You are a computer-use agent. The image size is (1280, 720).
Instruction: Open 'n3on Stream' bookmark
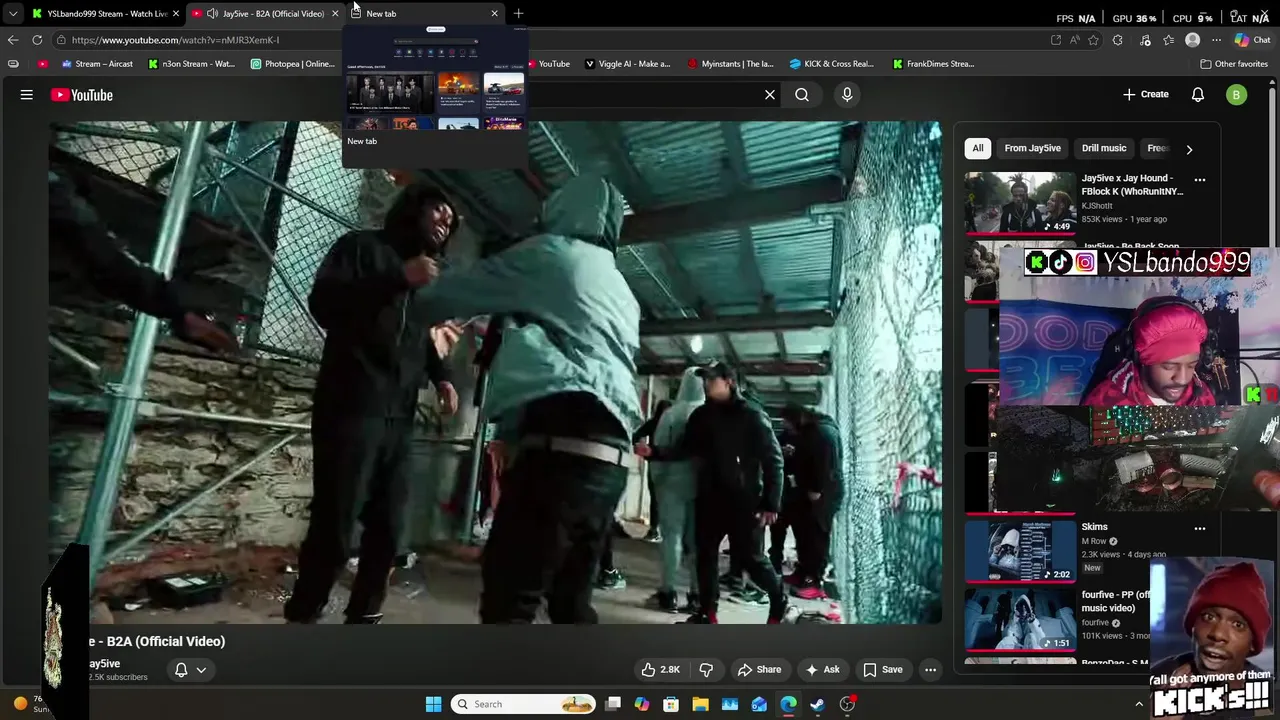click(x=191, y=64)
